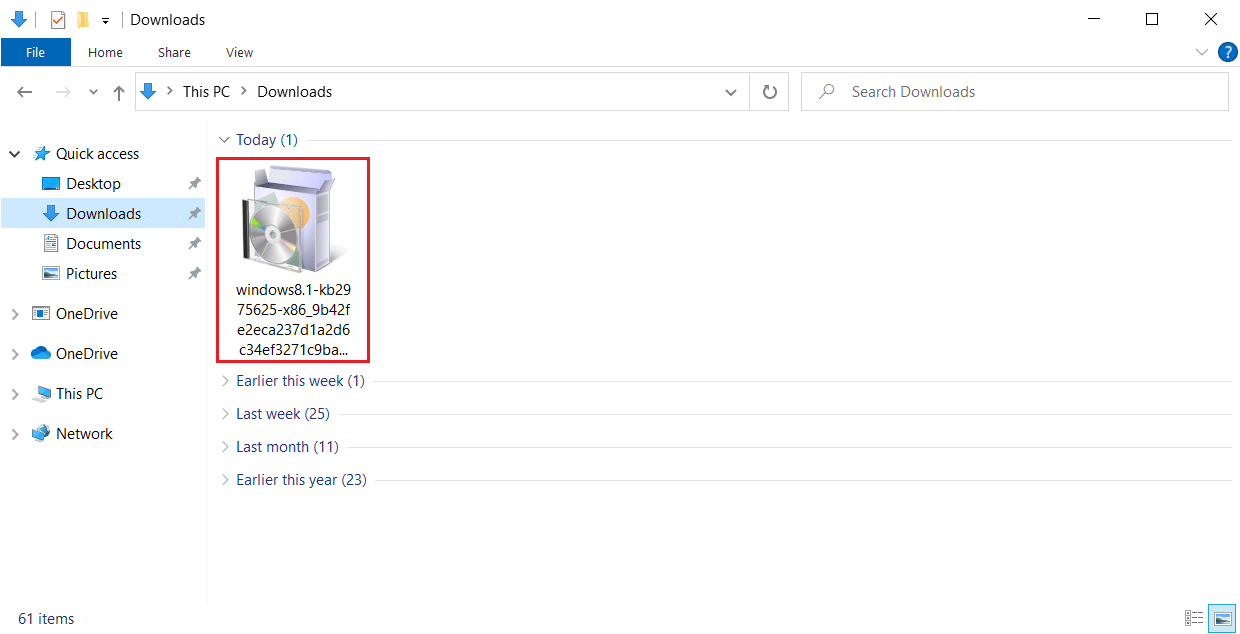The height and width of the screenshot is (634, 1240).
Task: Maximize the Downloads window
Action: (x=1152, y=19)
